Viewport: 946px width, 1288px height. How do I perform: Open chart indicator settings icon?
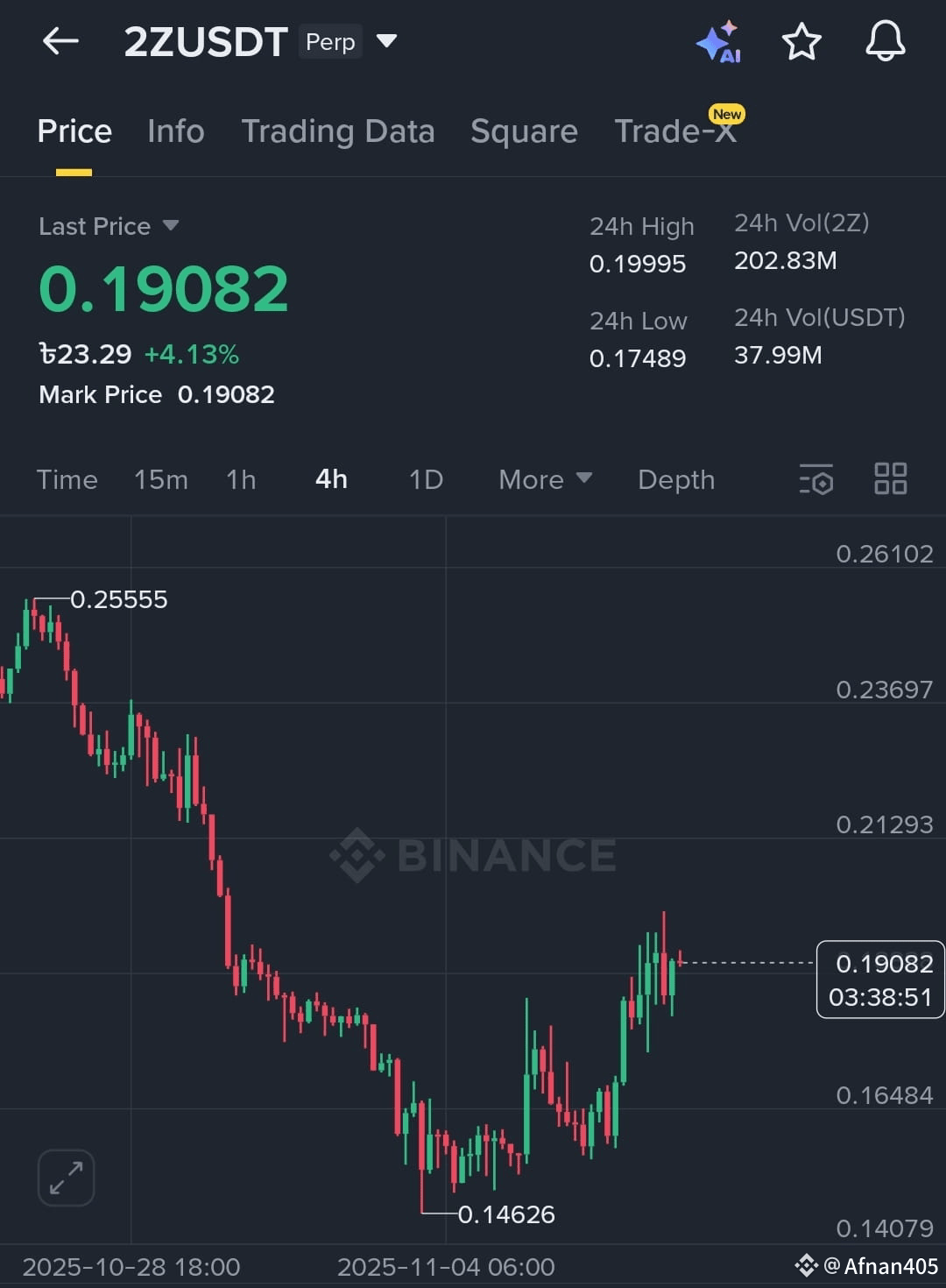click(815, 479)
